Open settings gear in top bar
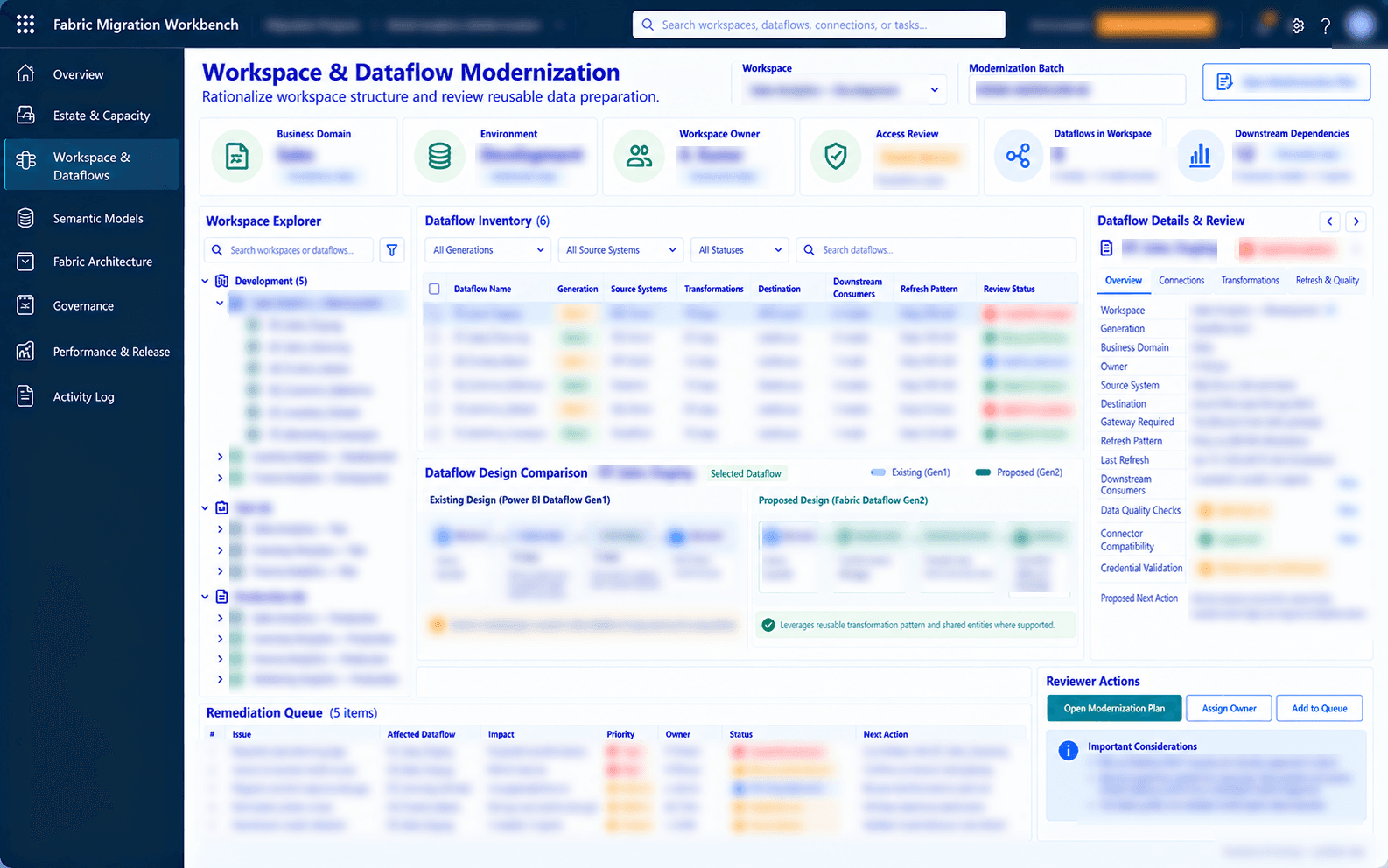This screenshot has height=868, width=1388. [x=1298, y=25]
